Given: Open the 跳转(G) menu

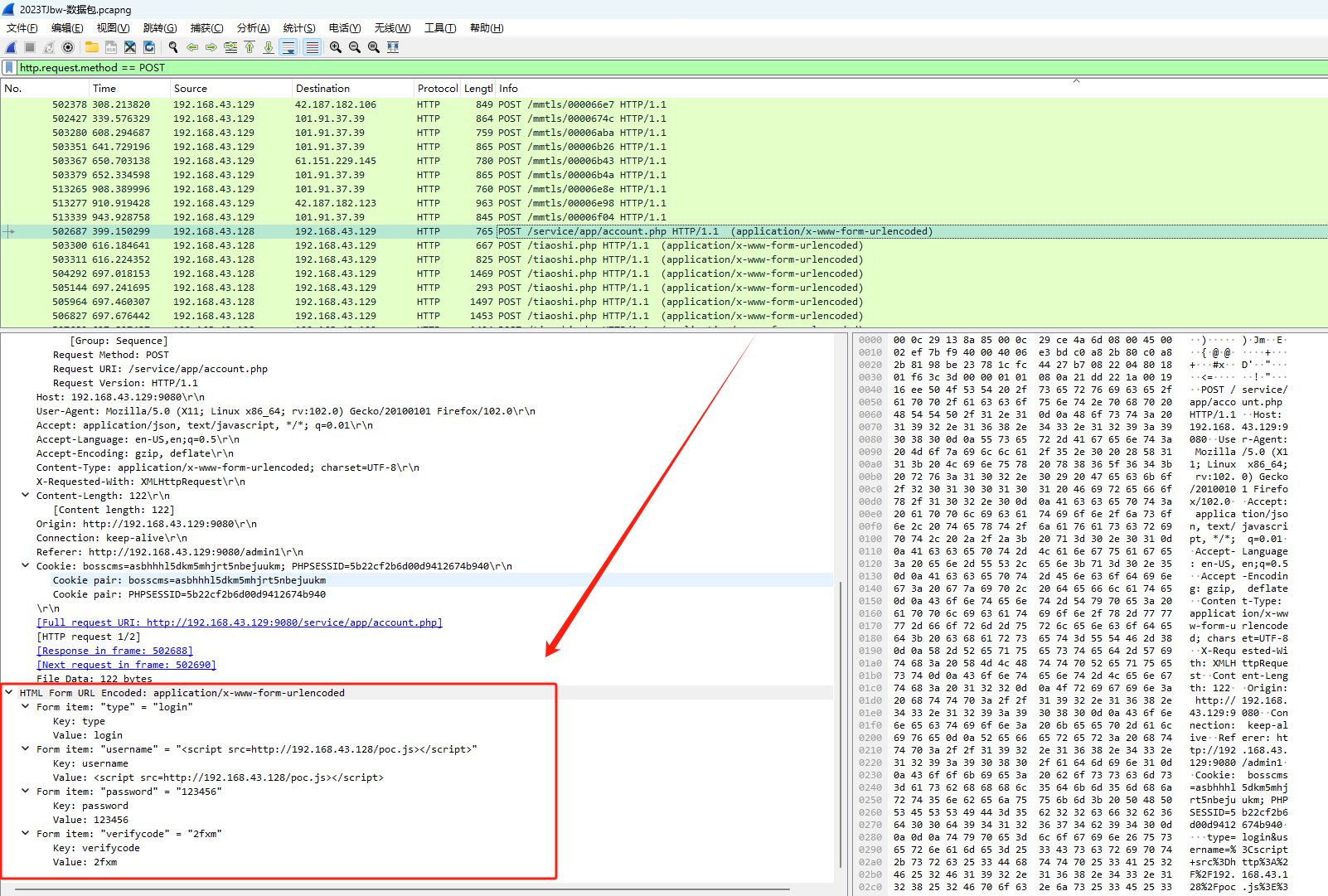Looking at the screenshot, I should coord(160,28).
